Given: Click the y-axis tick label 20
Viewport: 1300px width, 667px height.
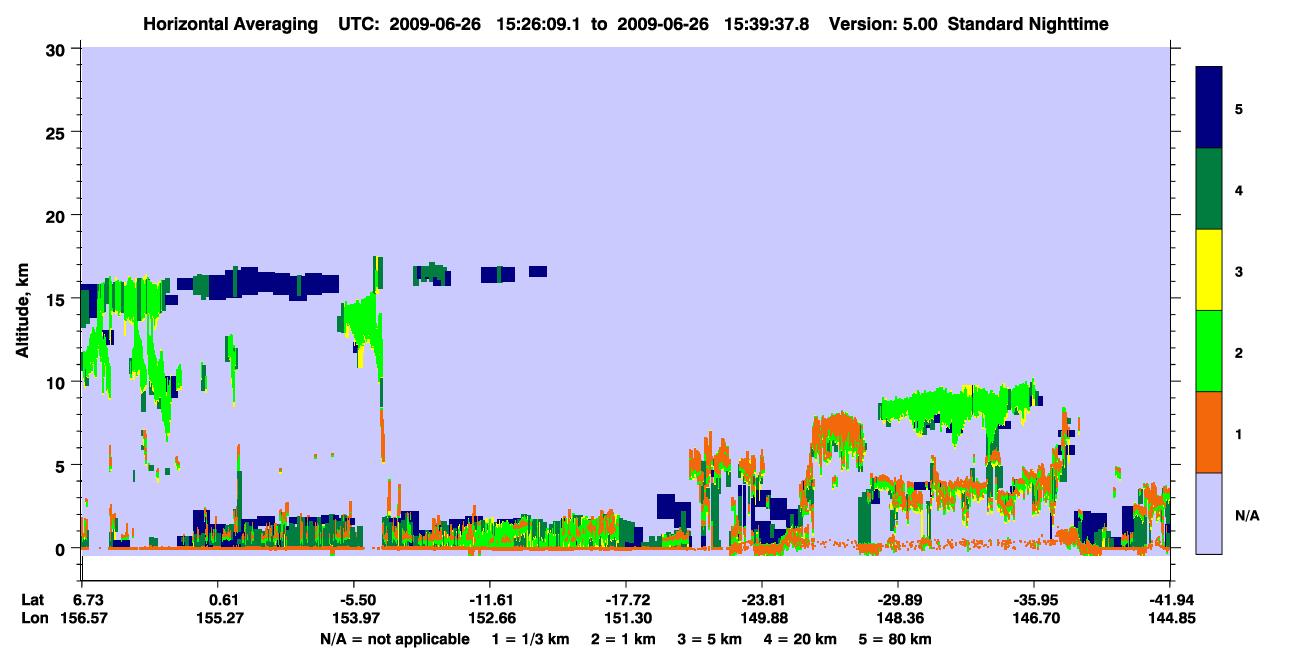Looking at the screenshot, I should (58, 216).
